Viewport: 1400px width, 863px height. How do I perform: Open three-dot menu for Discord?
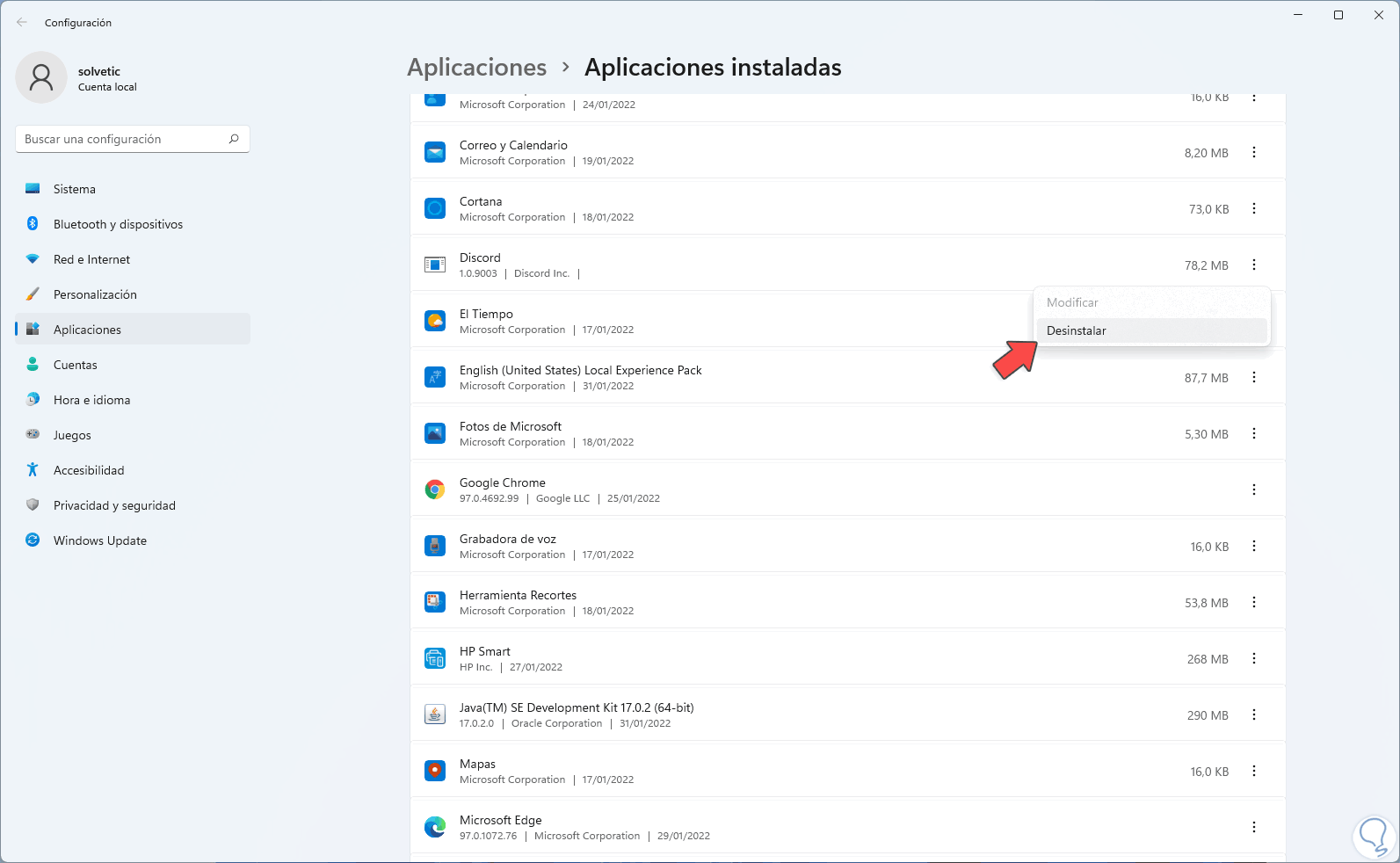coord(1254,265)
